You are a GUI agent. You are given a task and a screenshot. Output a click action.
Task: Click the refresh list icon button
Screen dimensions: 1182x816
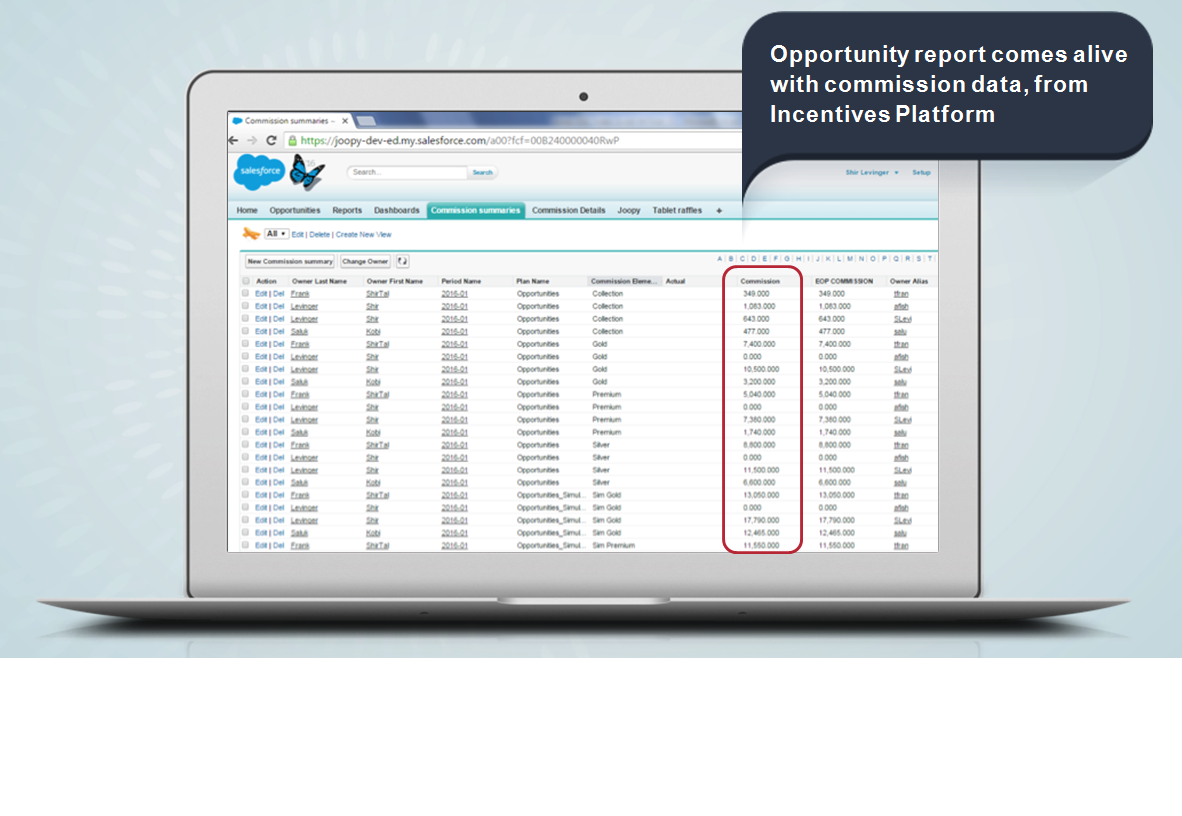coord(402,261)
